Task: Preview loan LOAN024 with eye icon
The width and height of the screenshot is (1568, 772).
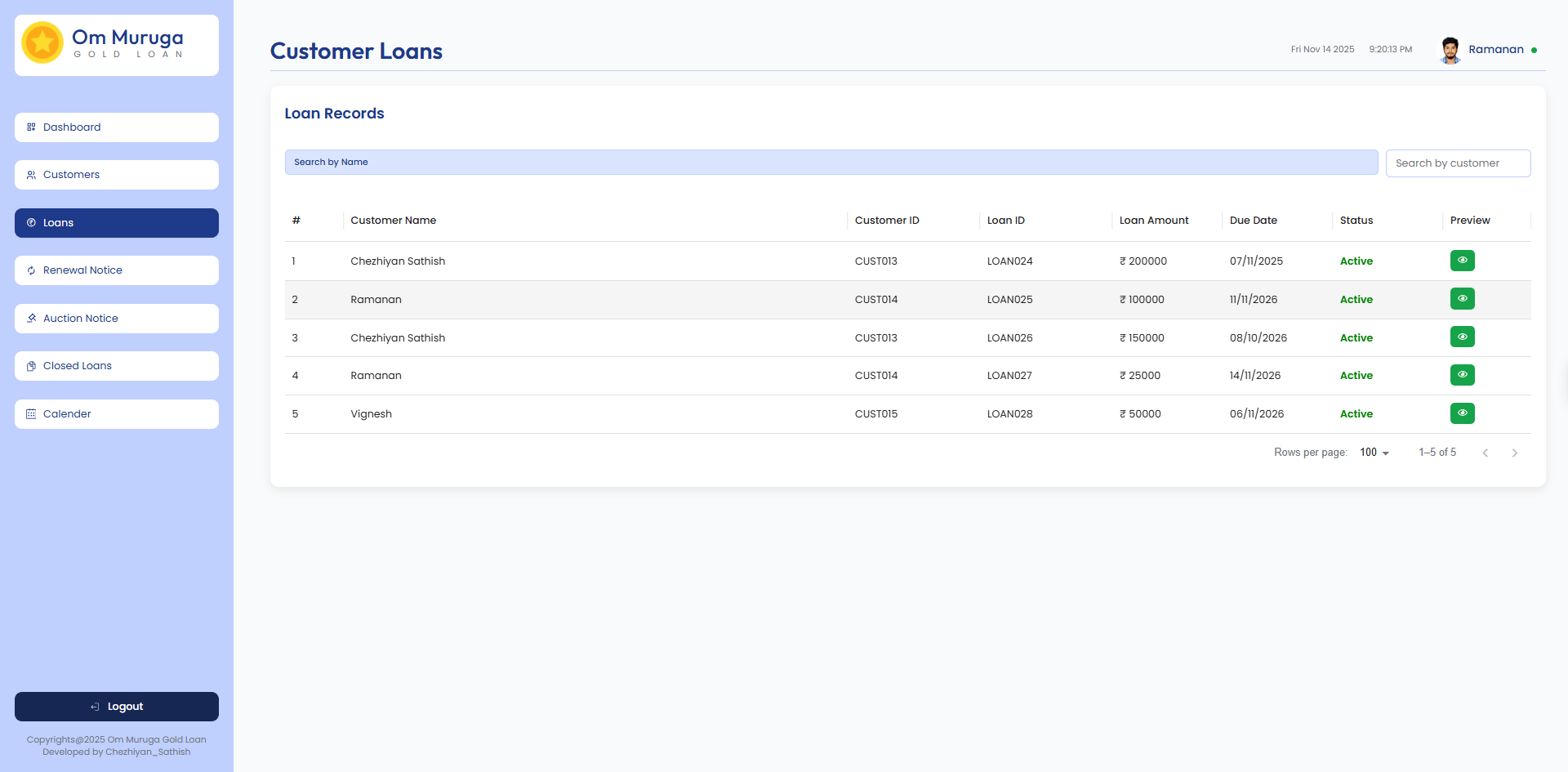Action: 1462,261
